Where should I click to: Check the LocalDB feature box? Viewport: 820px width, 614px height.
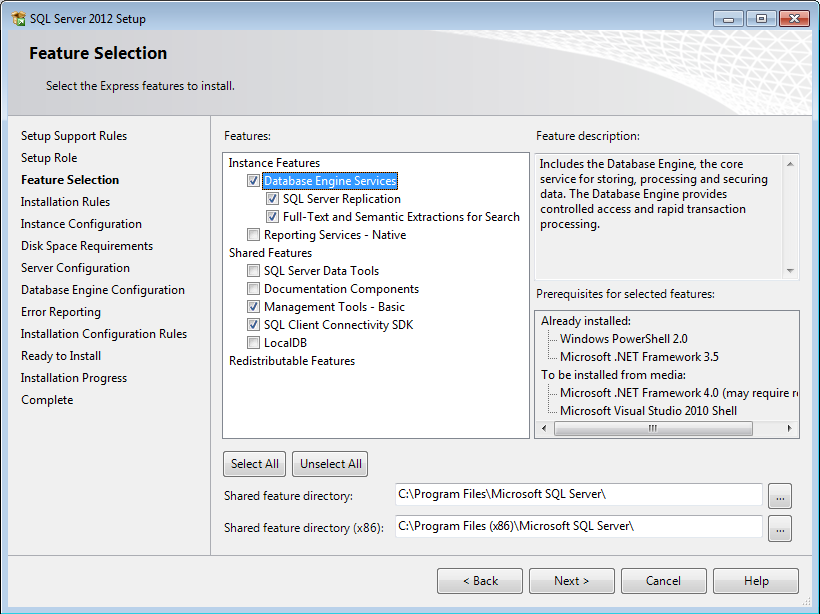pyautogui.click(x=253, y=343)
